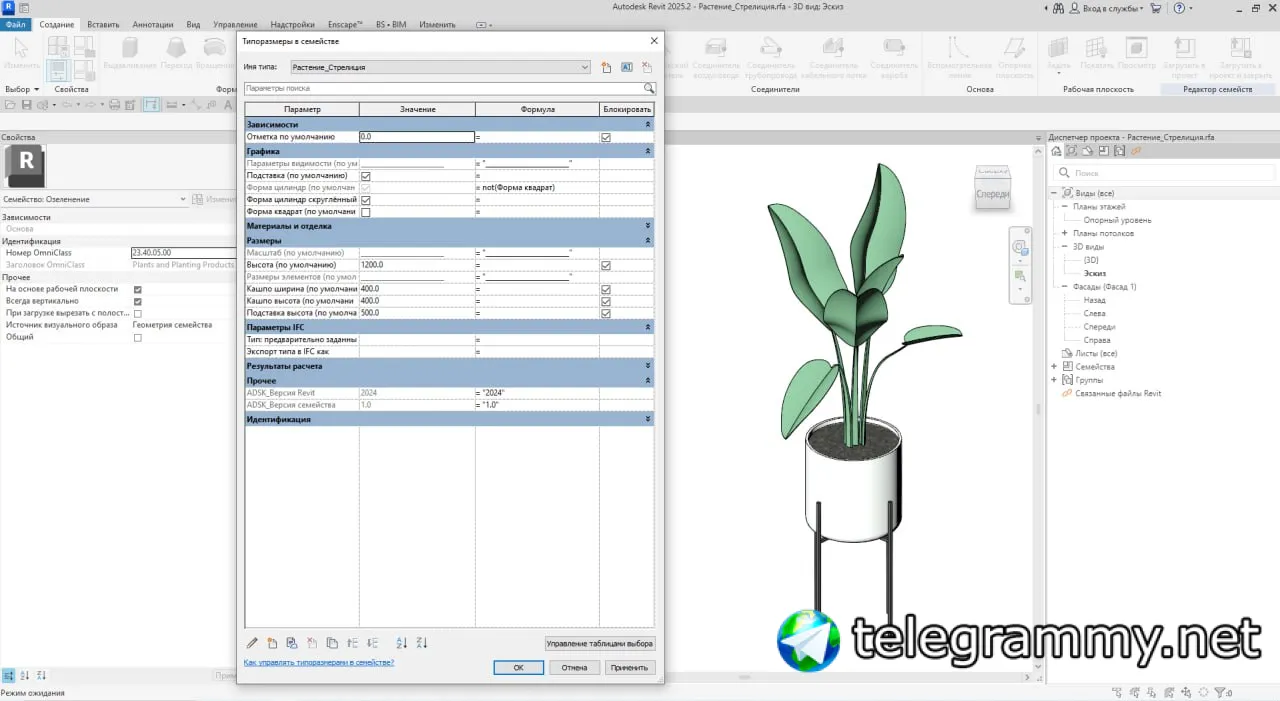Image resolution: width=1280 pixels, height=701 pixels.
Task: Check the Форма квадрат value box
Action: [x=365, y=212]
